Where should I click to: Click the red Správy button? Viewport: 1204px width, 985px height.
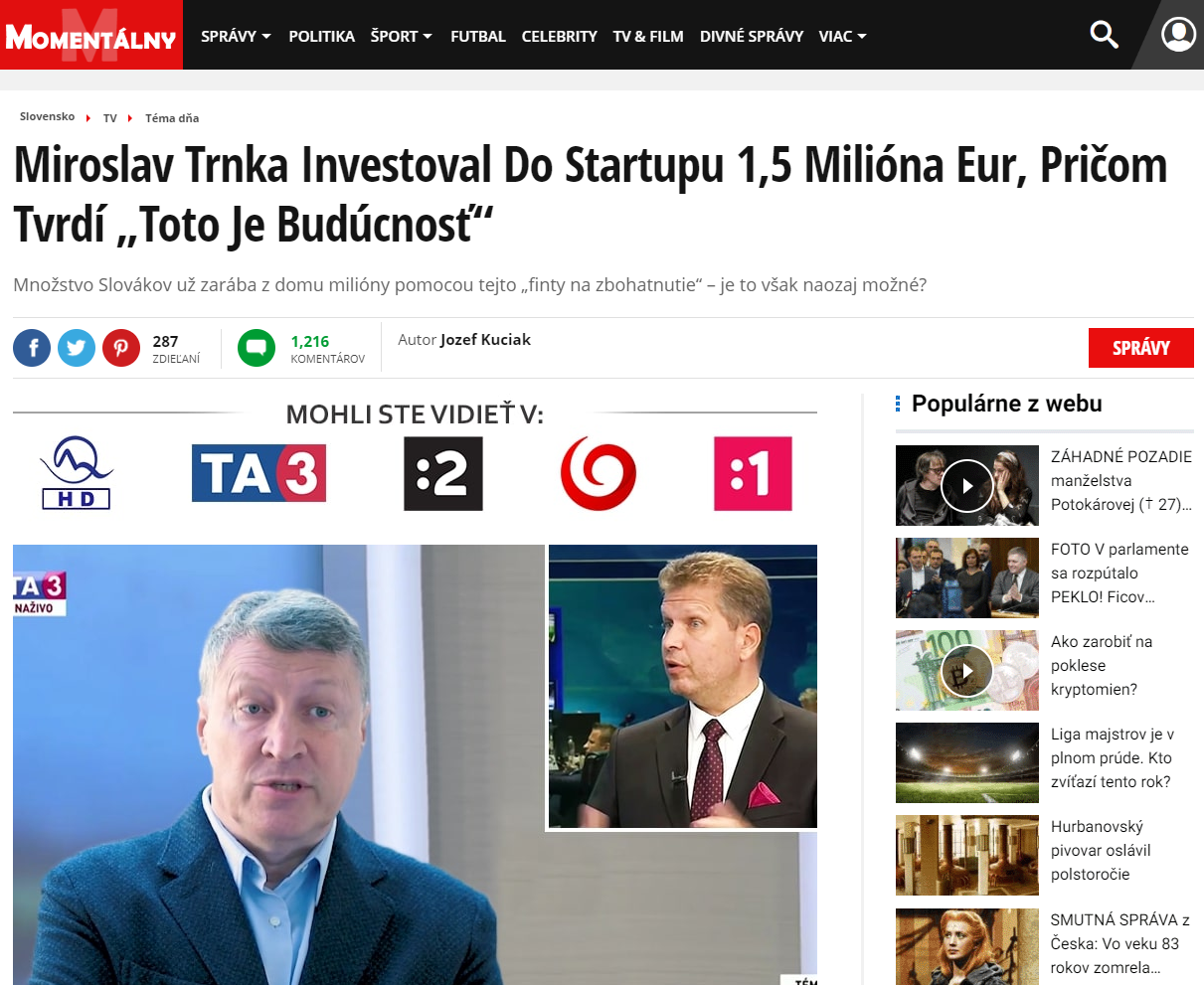(x=1140, y=348)
